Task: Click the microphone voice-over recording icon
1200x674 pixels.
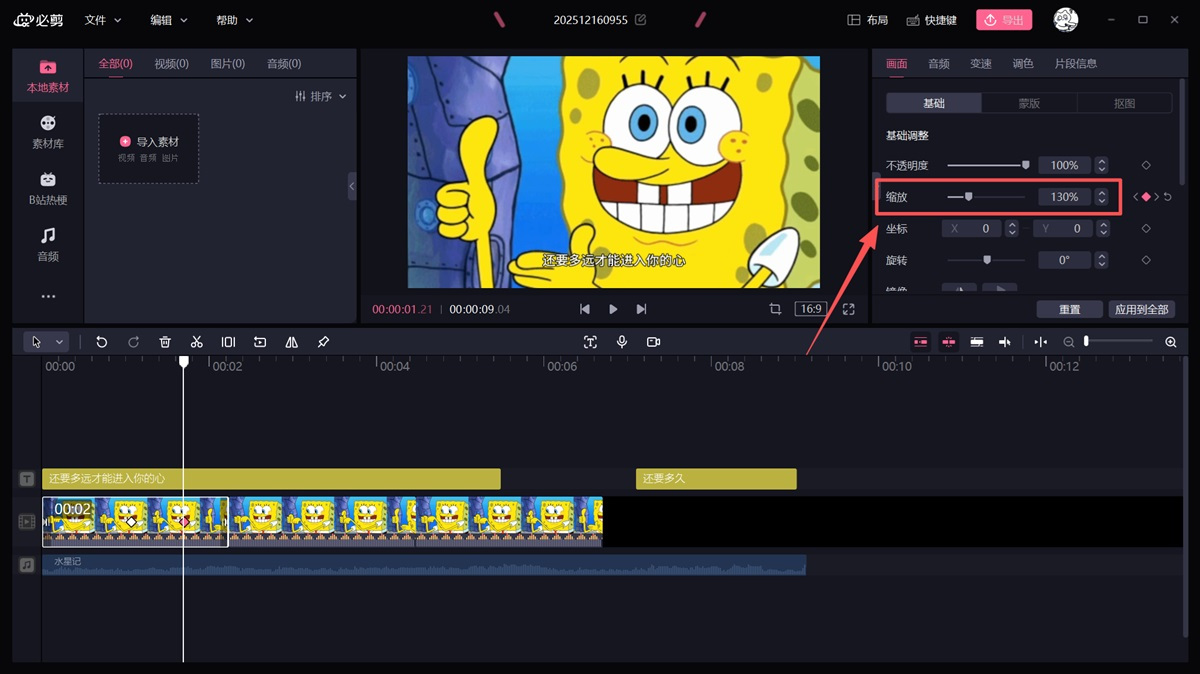Action: coord(622,342)
